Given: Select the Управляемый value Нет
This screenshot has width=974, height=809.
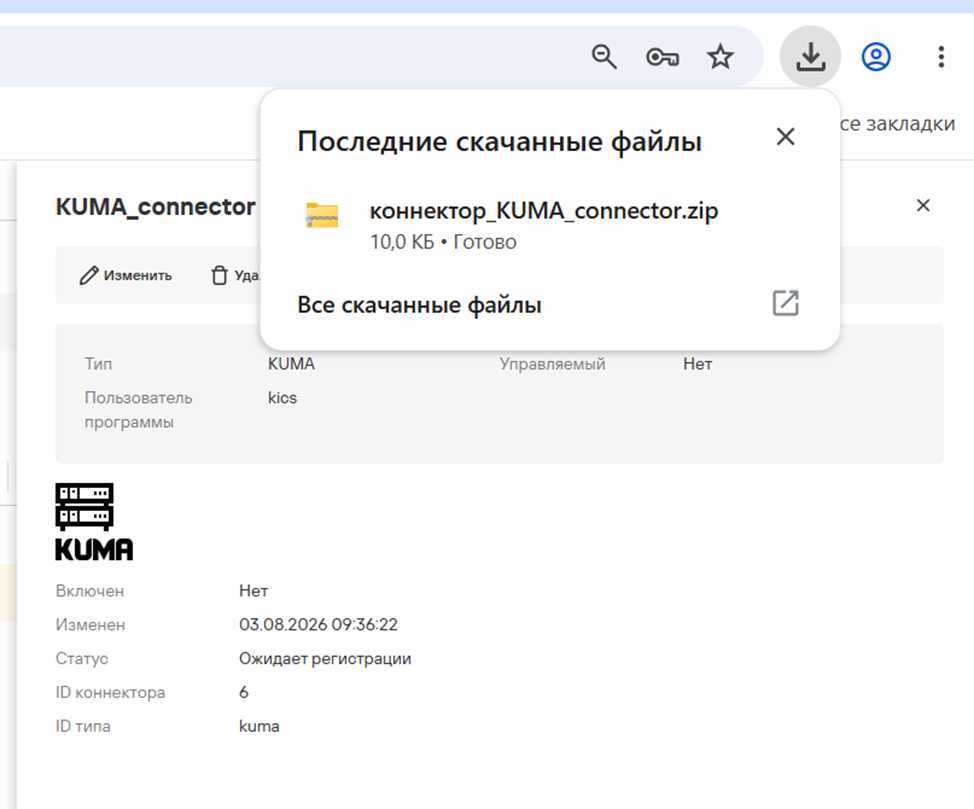Looking at the screenshot, I should click(698, 363).
